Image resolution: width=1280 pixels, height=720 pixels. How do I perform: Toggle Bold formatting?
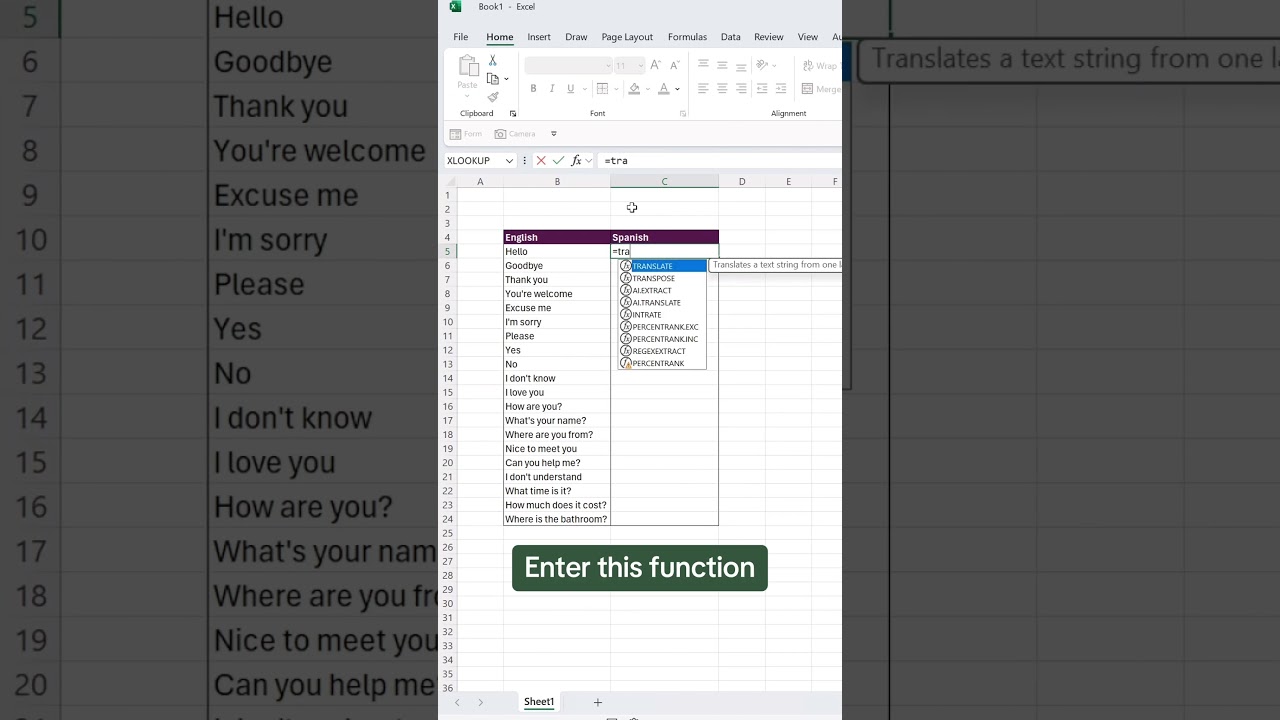tap(534, 88)
